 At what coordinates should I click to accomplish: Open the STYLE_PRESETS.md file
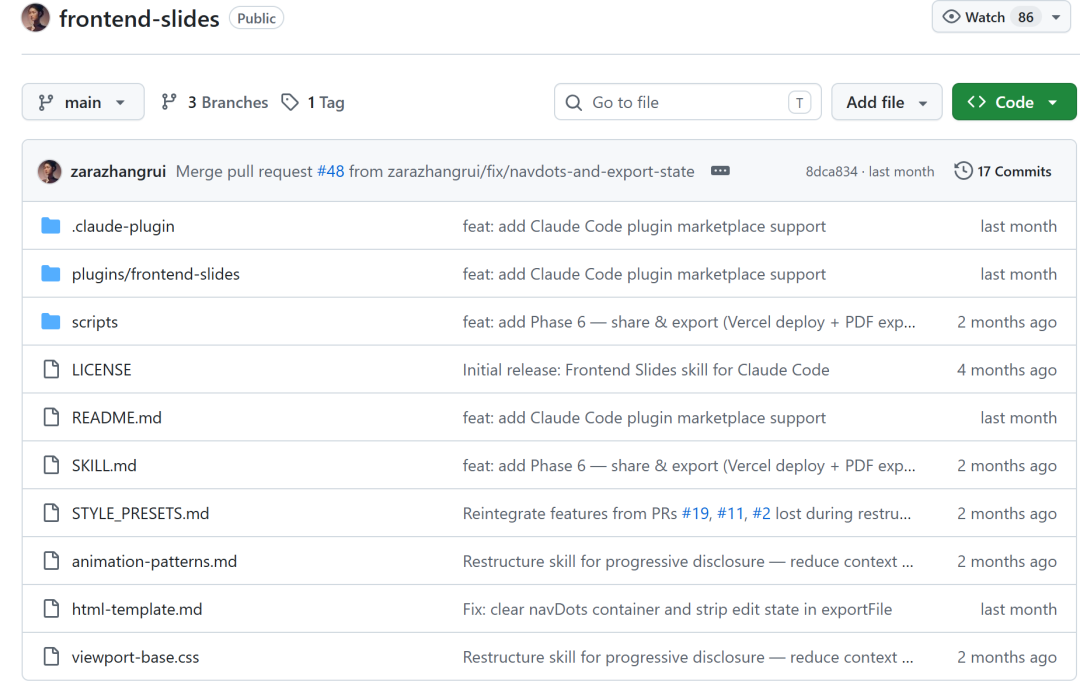coord(141,513)
